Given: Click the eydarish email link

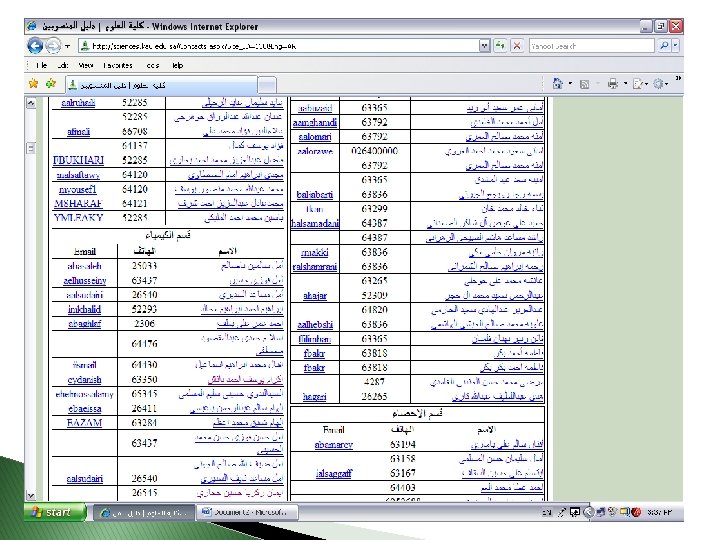Looking at the screenshot, I should (x=84, y=380).
